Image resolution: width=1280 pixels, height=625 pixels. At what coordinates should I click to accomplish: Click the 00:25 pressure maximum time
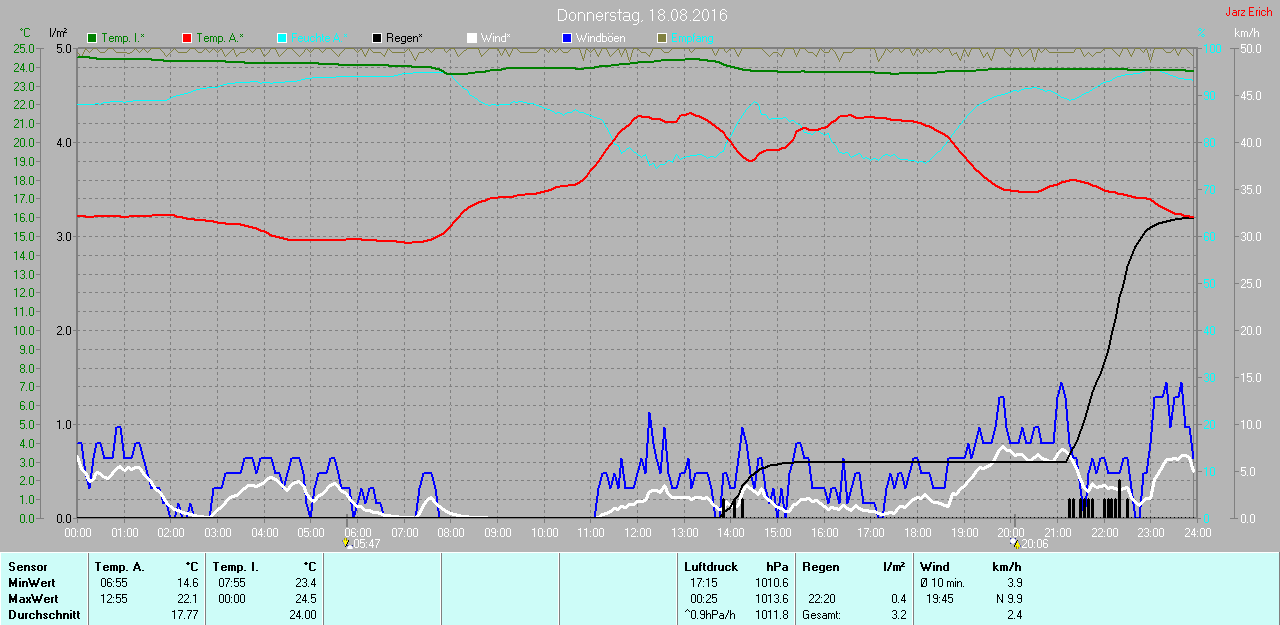(x=703, y=599)
